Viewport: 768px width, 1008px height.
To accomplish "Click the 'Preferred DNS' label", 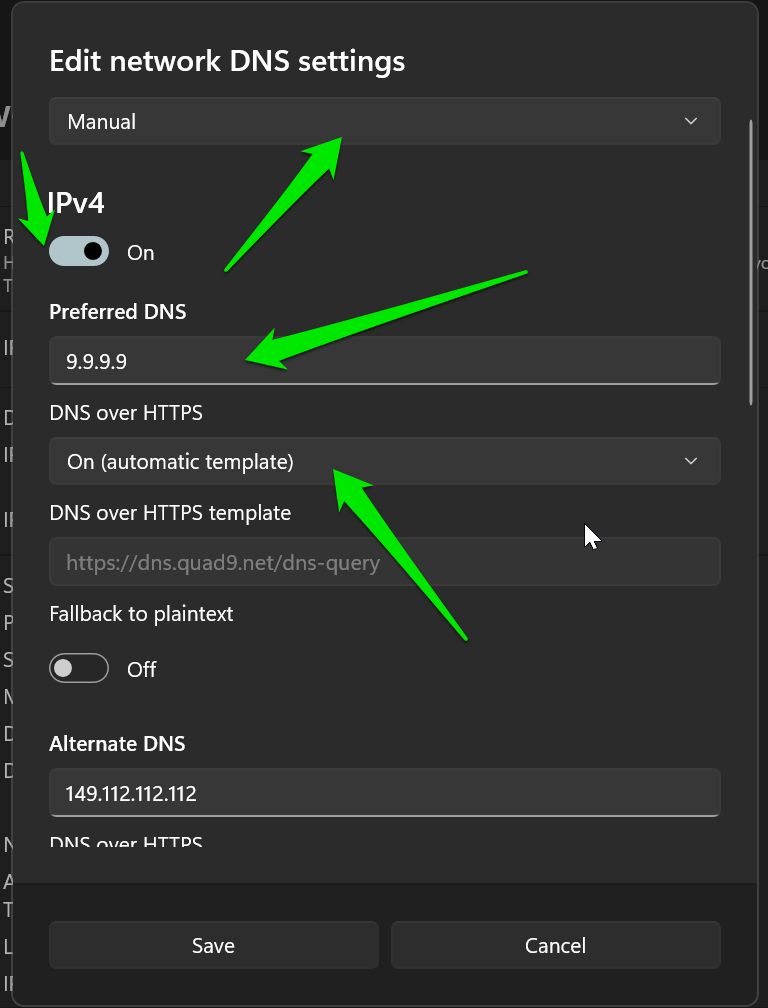I will (118, 312).
